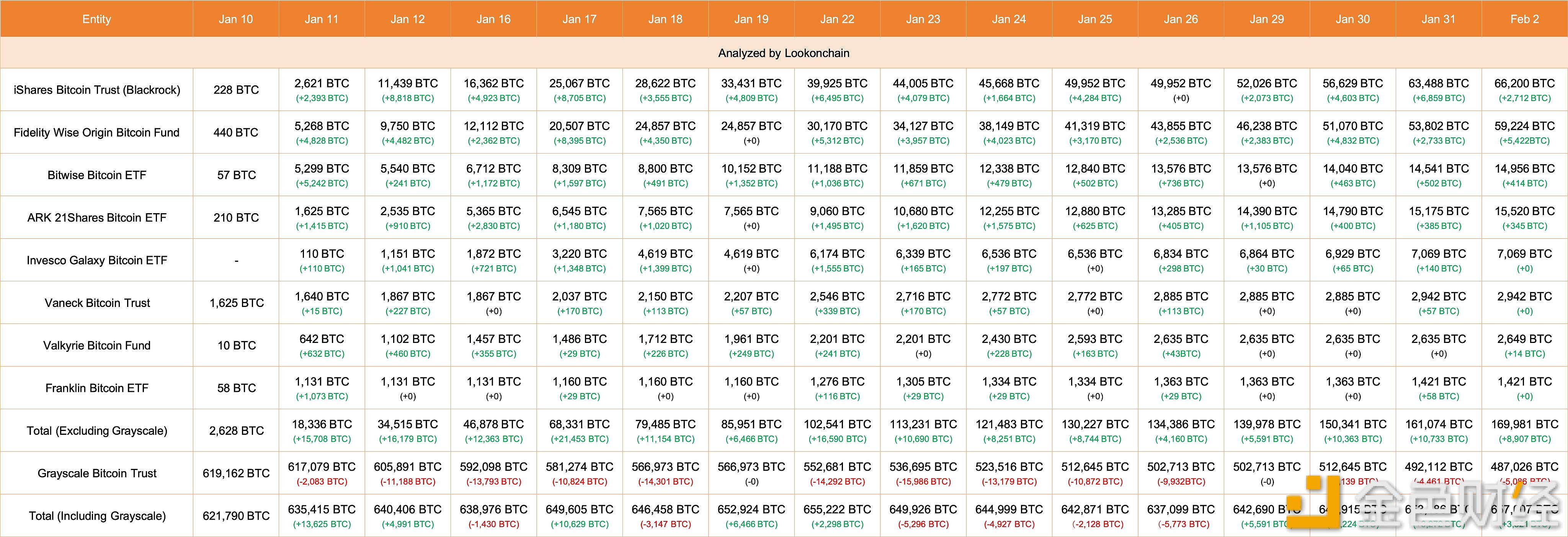The width and height of the screenshot is (1568, 537).
Task: Click the Vaneck Bitcoin Trust row label
Action: click(x=97, y=303)
